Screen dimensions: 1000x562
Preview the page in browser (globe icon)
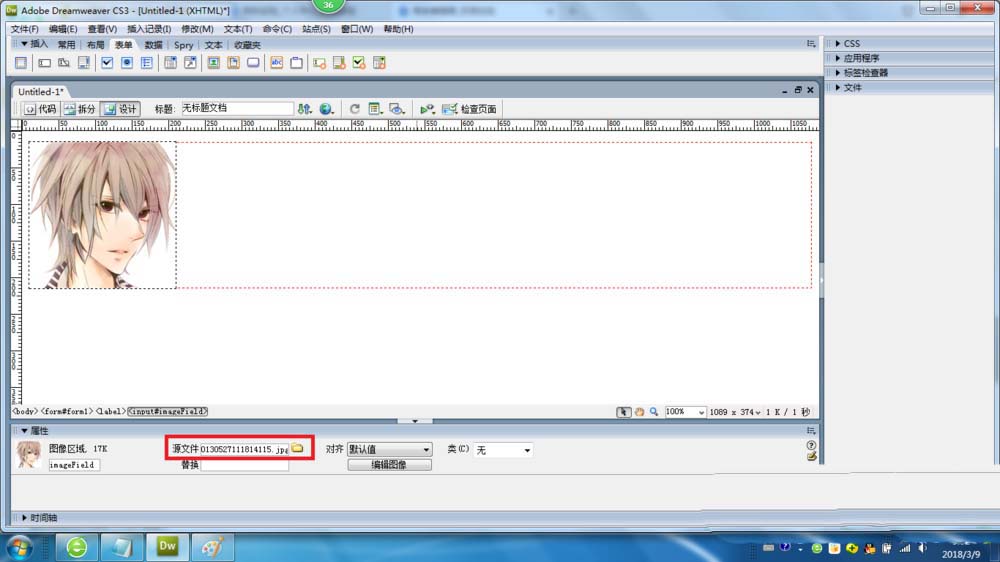[x=327, y=109]
